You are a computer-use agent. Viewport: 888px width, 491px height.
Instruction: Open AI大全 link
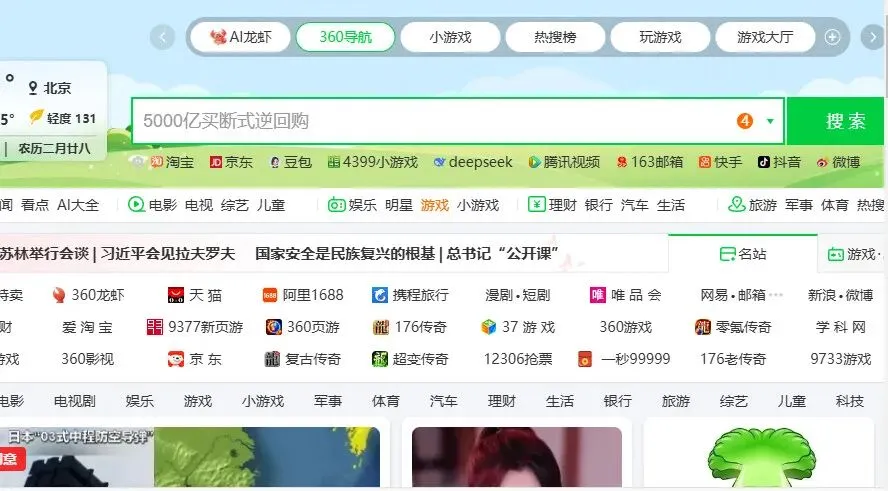tap(78, 205)
